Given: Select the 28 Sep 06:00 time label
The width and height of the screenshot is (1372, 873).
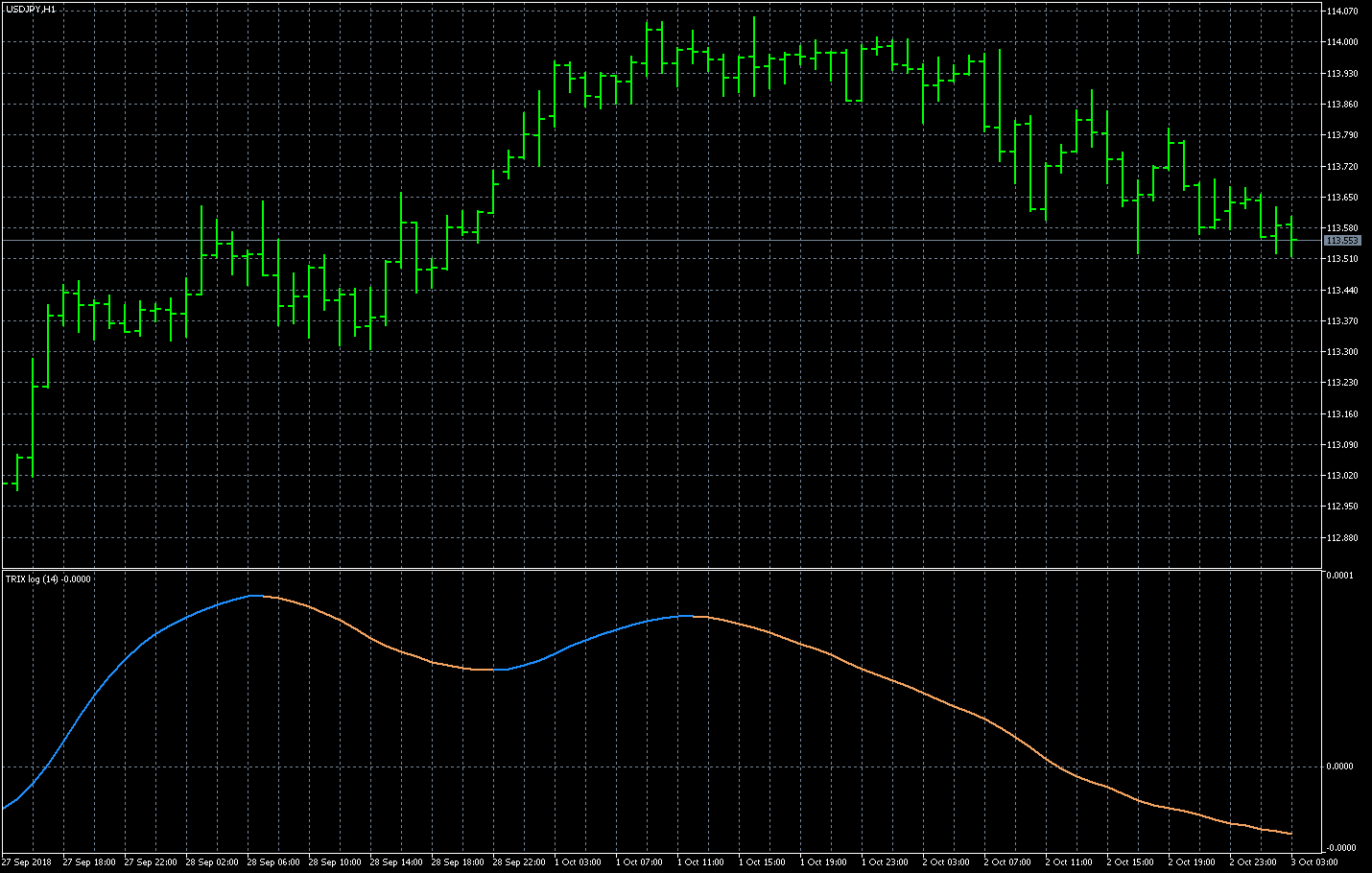Looking at the screenshot, I should tap(274, 861).
